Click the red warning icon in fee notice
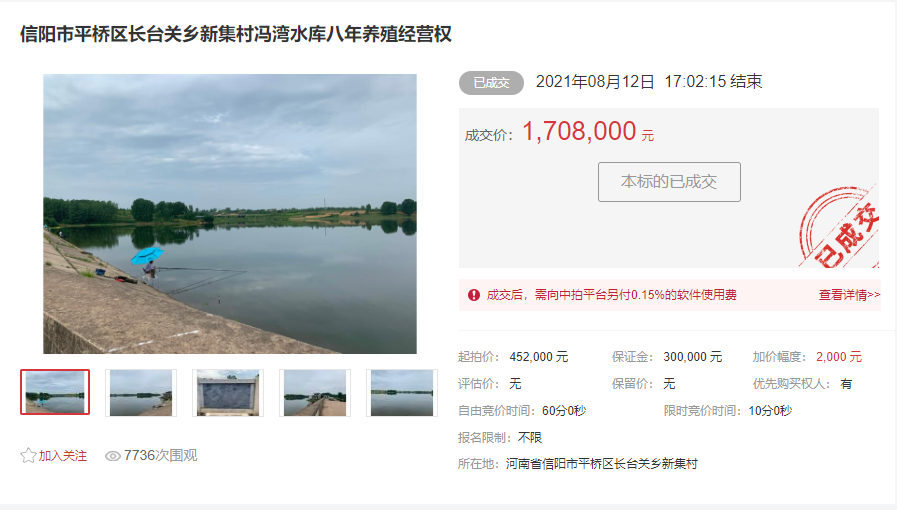The width and height of the screenshot is (897, 510). (474, 295)
